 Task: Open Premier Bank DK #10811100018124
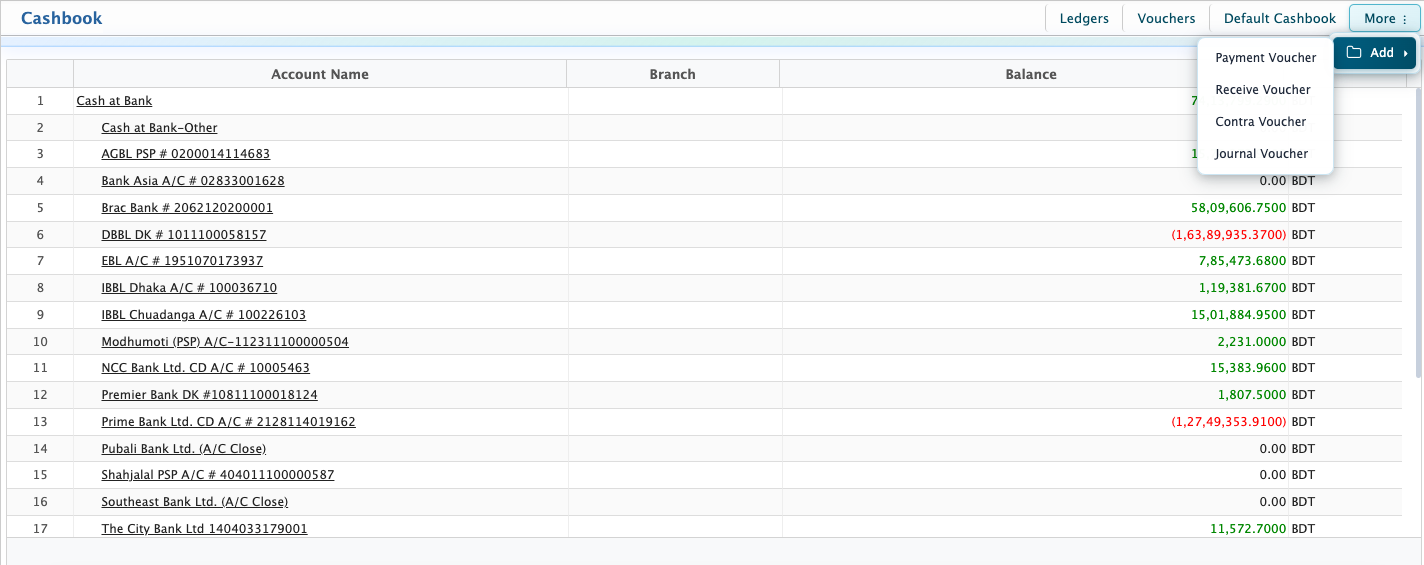[x=210, y=395]
